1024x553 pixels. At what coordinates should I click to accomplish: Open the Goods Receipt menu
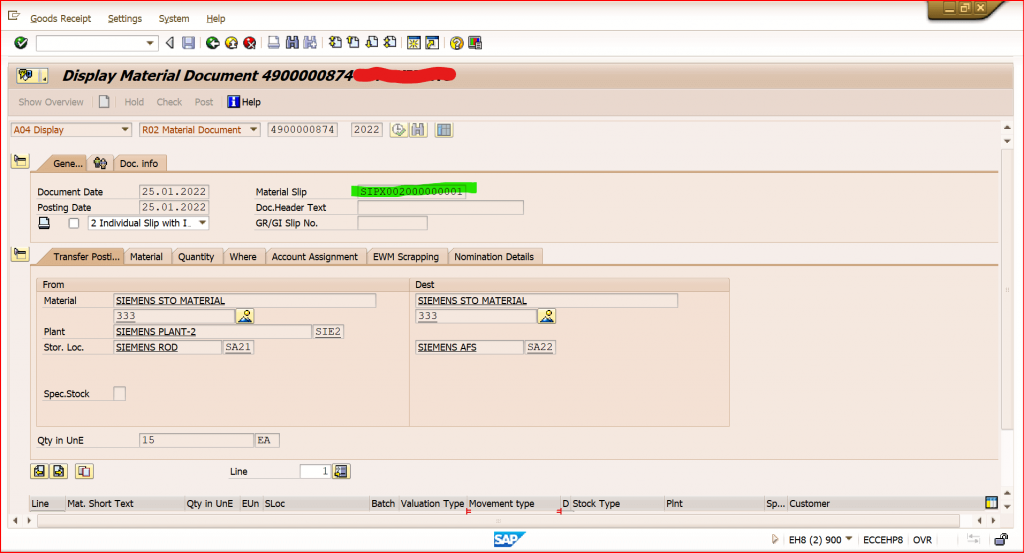coord(61,18)
